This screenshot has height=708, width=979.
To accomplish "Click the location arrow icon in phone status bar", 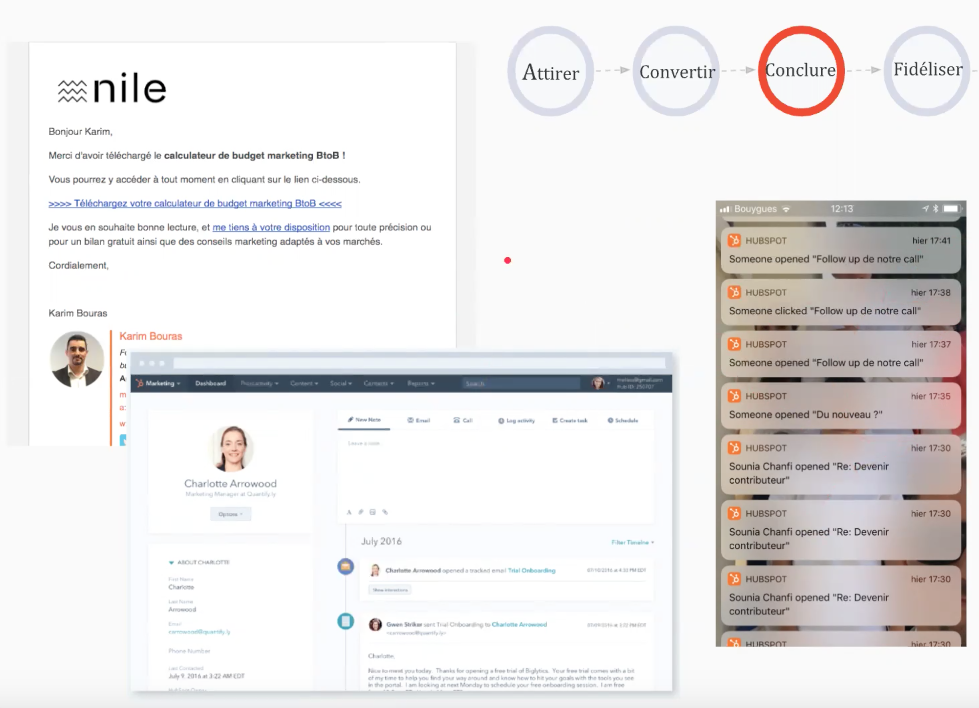I will coord(925,209).
